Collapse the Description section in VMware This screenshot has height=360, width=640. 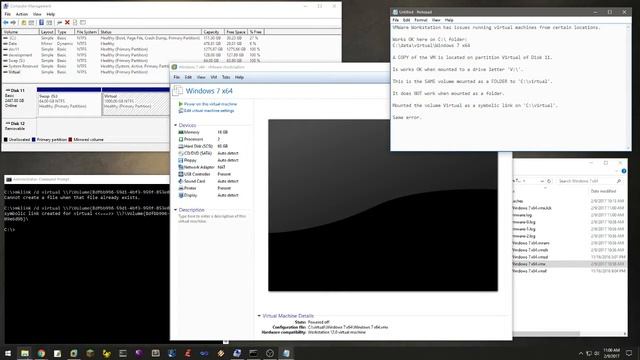(176, 210)
